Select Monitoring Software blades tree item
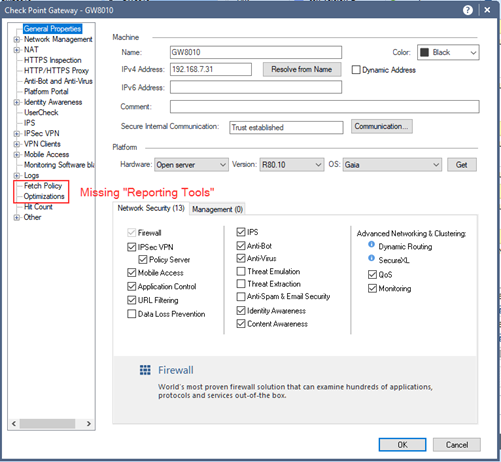The width and height of the screenshot is (501, 462). pyautogui.click(x=59, y=165)
